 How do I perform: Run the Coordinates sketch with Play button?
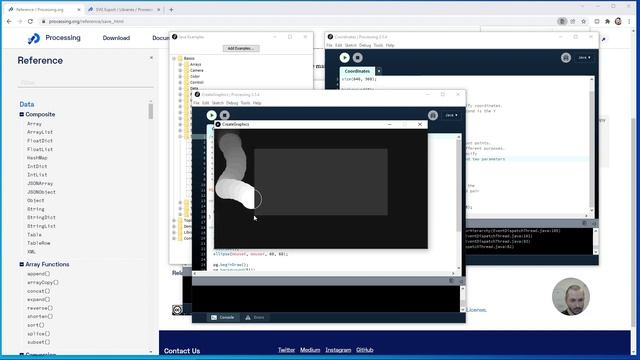[x=344, y=58]
